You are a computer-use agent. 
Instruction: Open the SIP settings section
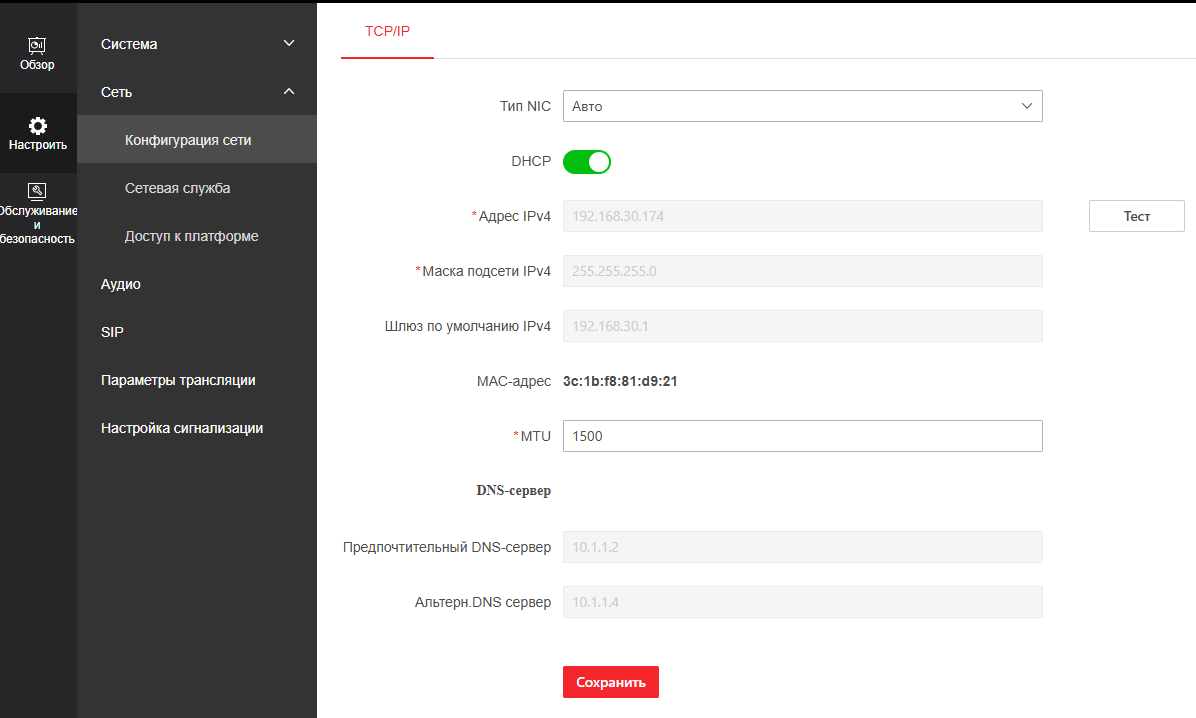coord(112,332)
